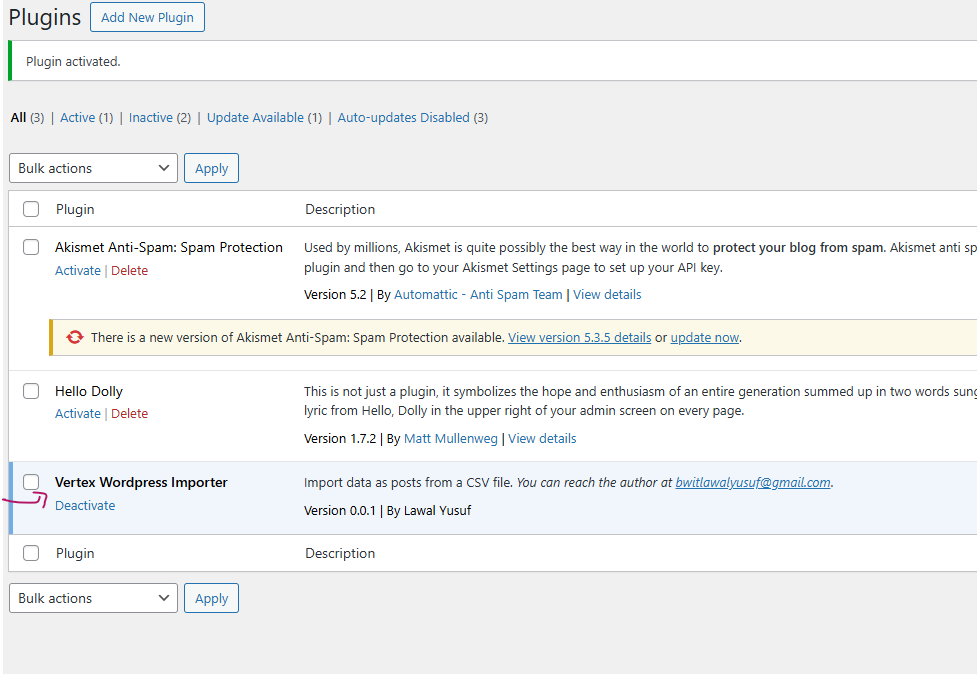Open the bottom Bulk actions dropdown

[93, 598]
